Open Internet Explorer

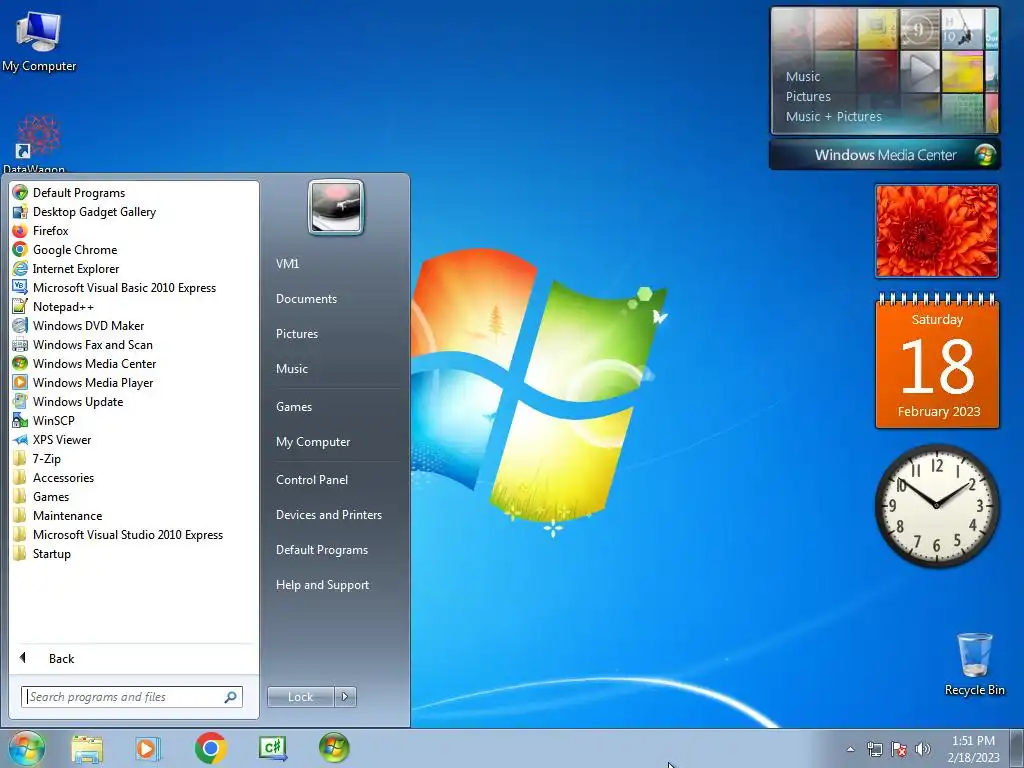(66, 268)
